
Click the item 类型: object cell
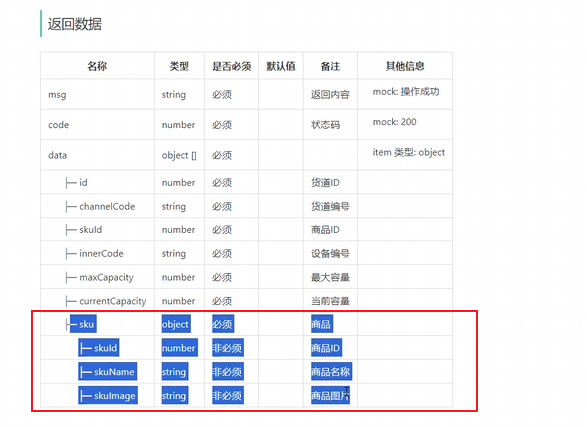click(408, 152)
